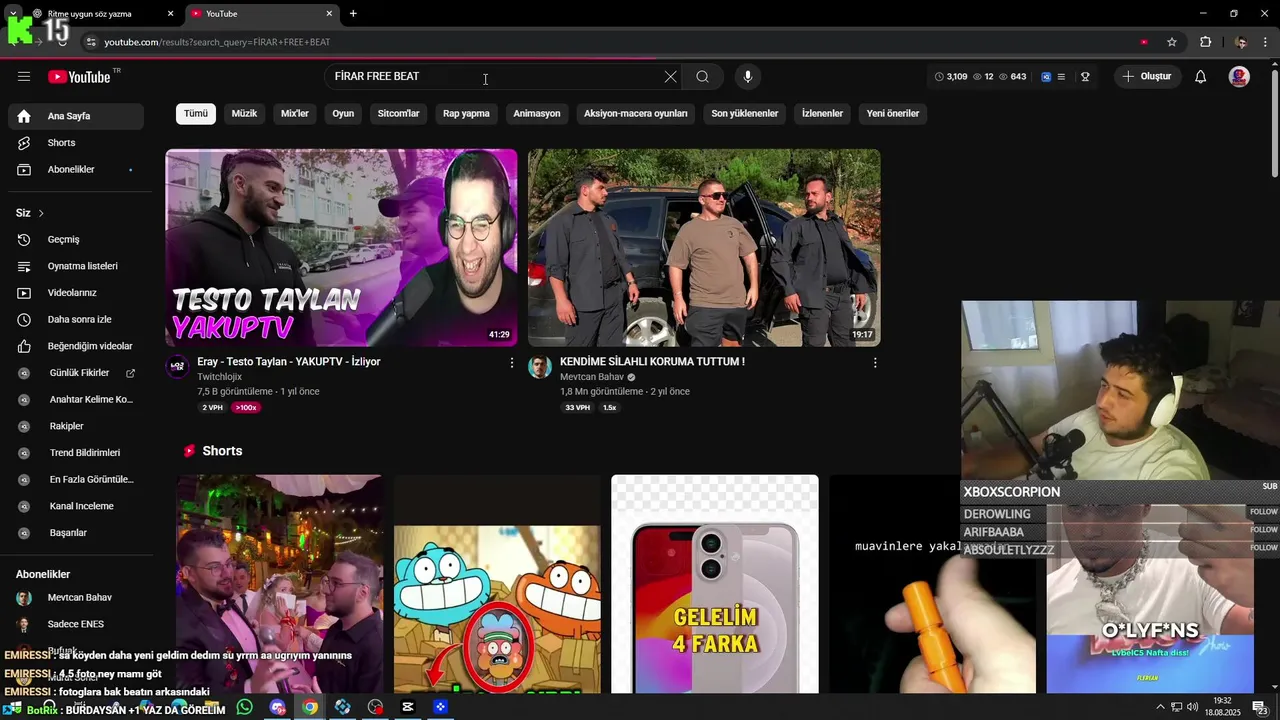Select Aksiyon-macera oyunları chip
1280x720 pixels.
click(636, 114)
